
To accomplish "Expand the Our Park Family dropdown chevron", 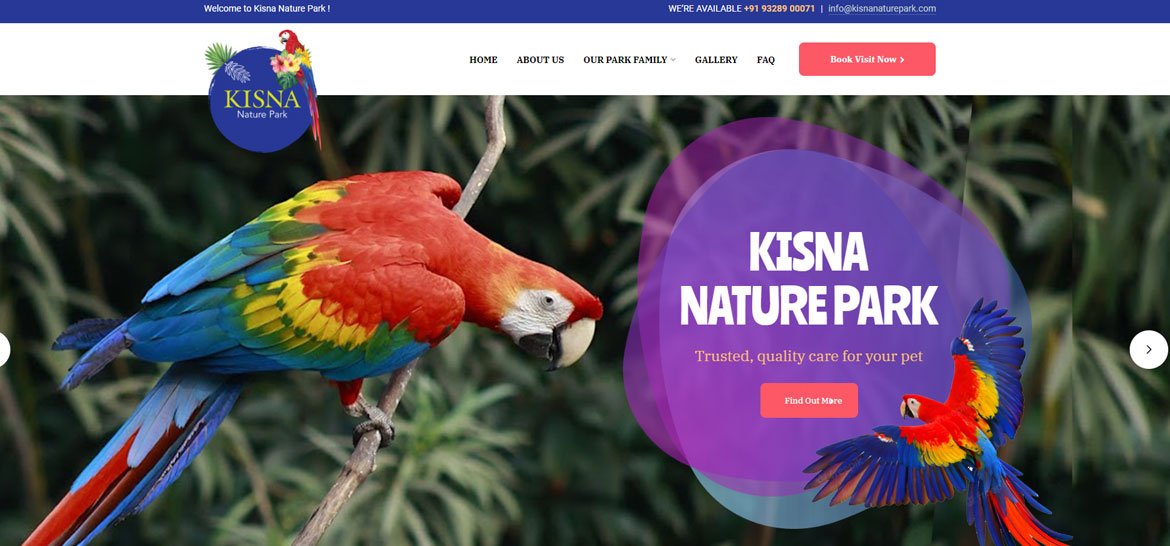I will click(x=673, y=60).
